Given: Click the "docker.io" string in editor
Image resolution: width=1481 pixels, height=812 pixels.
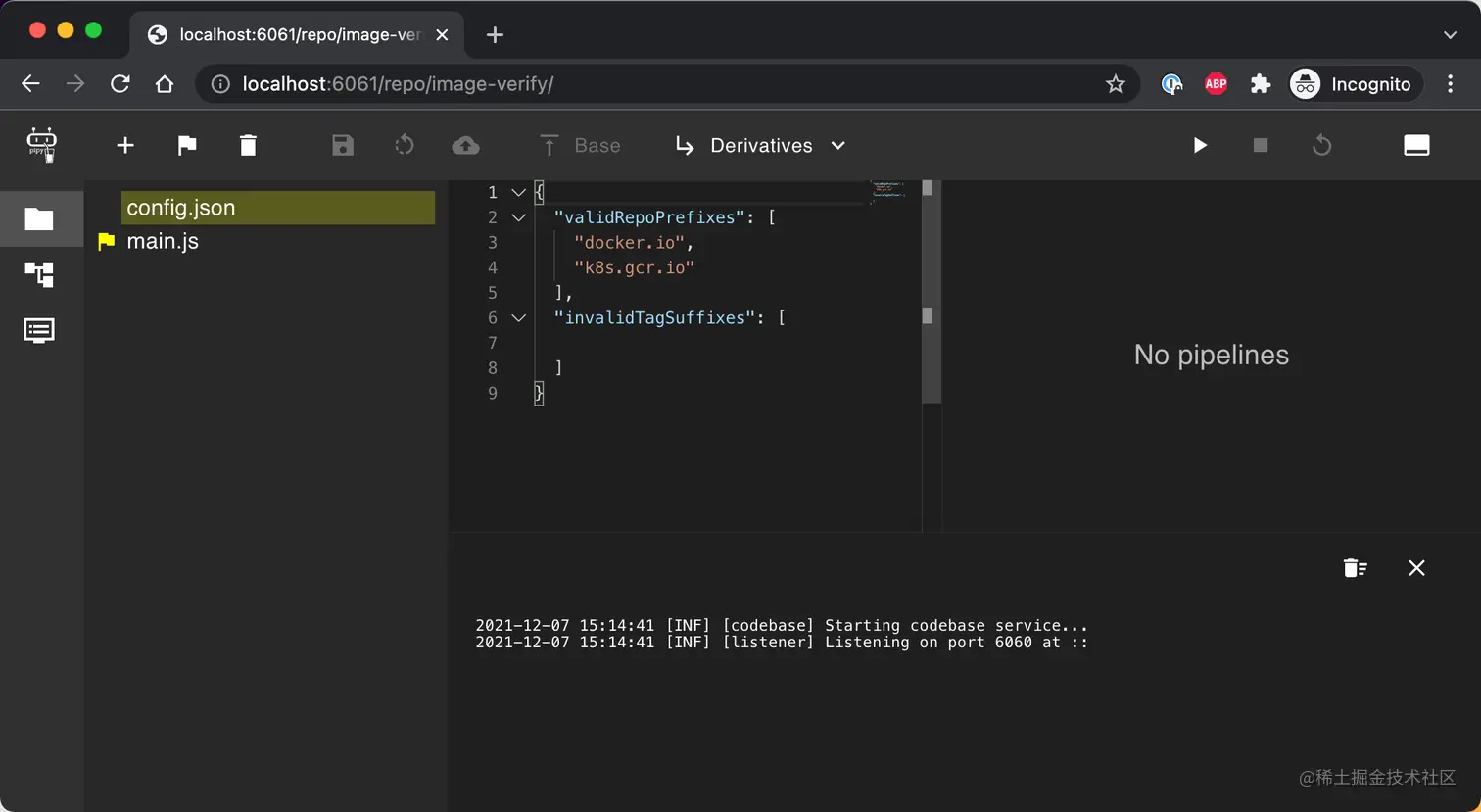Looking at the screenshot, I should [x=629, y=242].
